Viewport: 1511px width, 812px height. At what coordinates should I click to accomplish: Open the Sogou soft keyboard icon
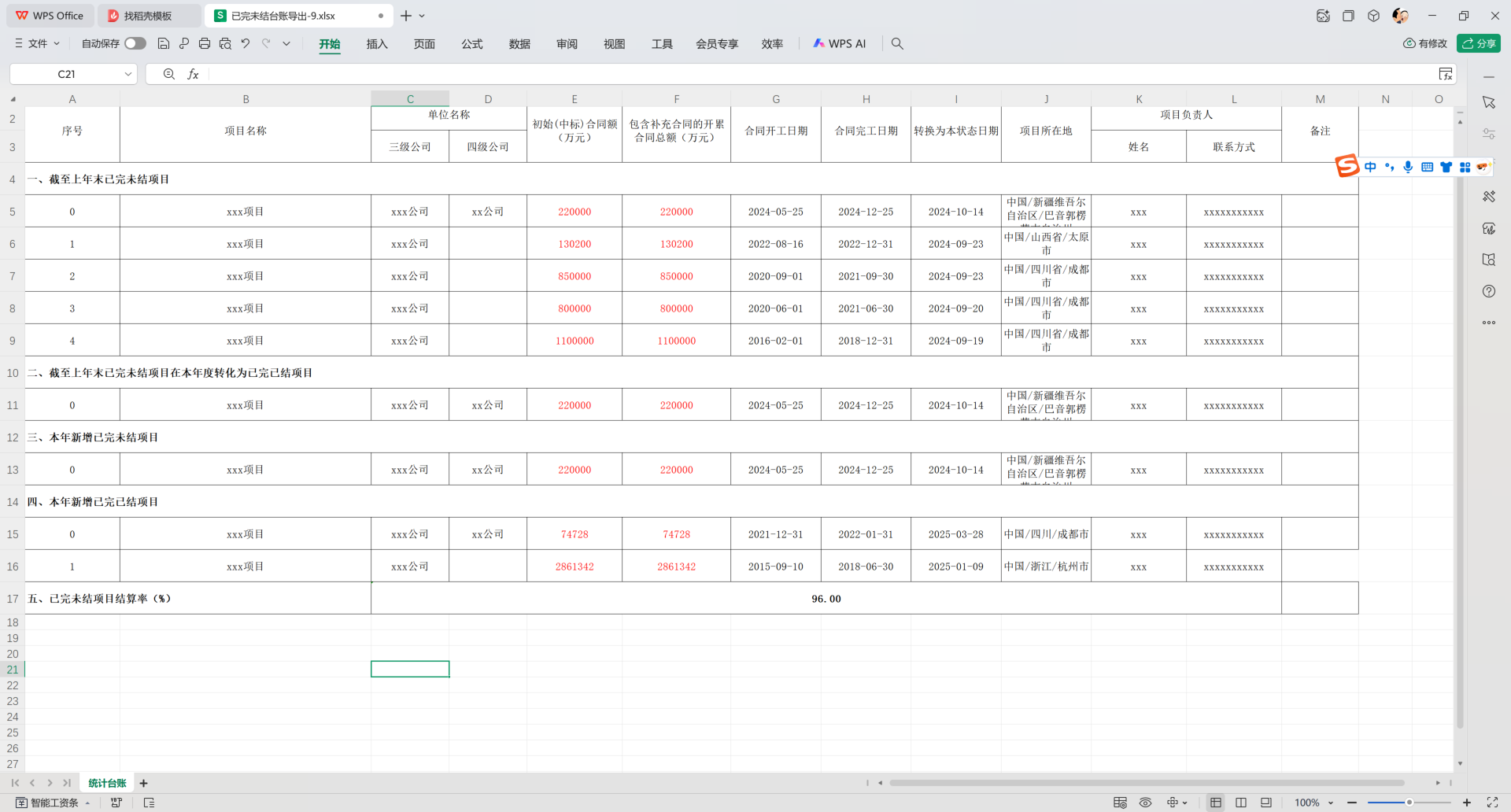(1427, 167)
